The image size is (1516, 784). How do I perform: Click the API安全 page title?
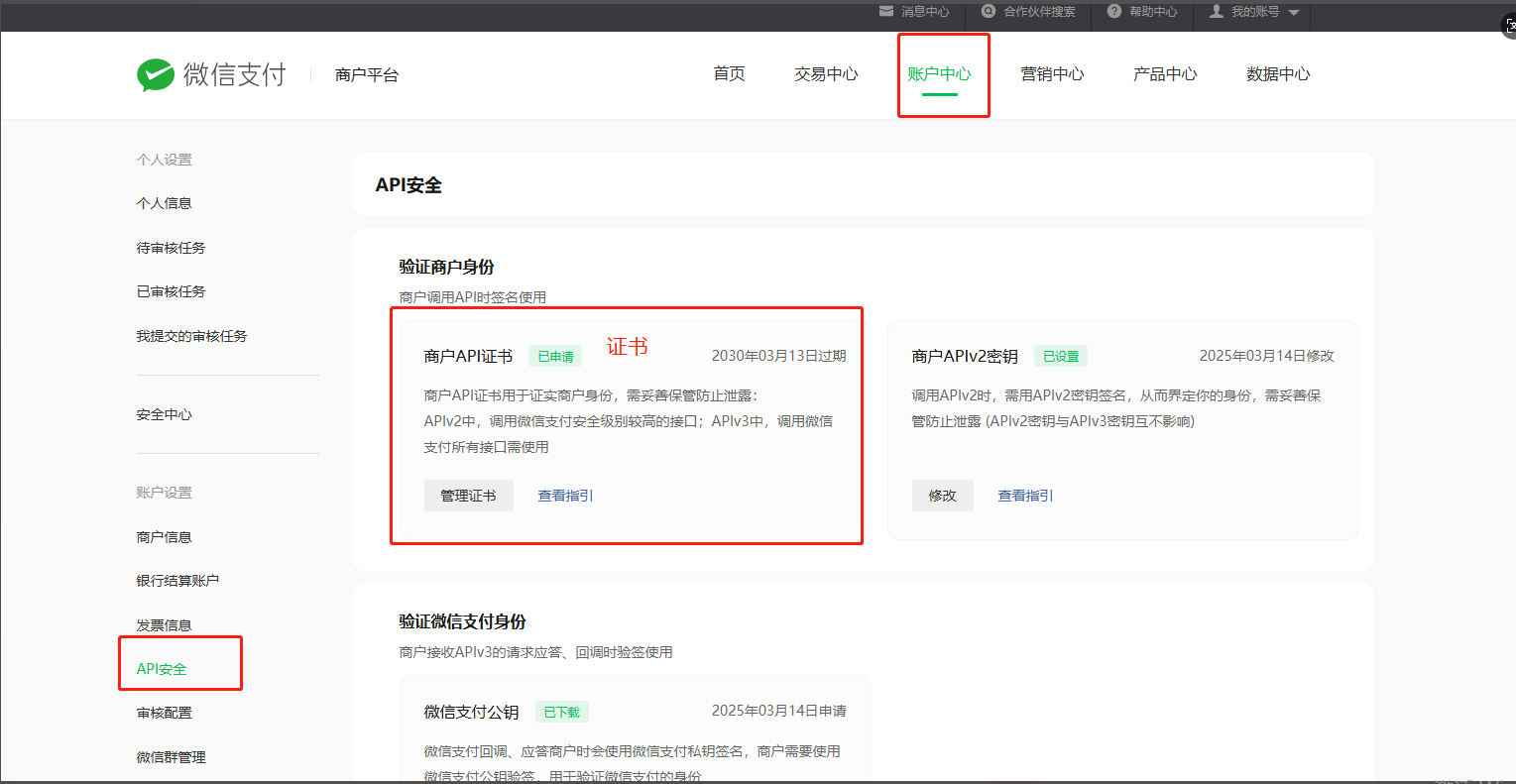(x=408, y=185)
